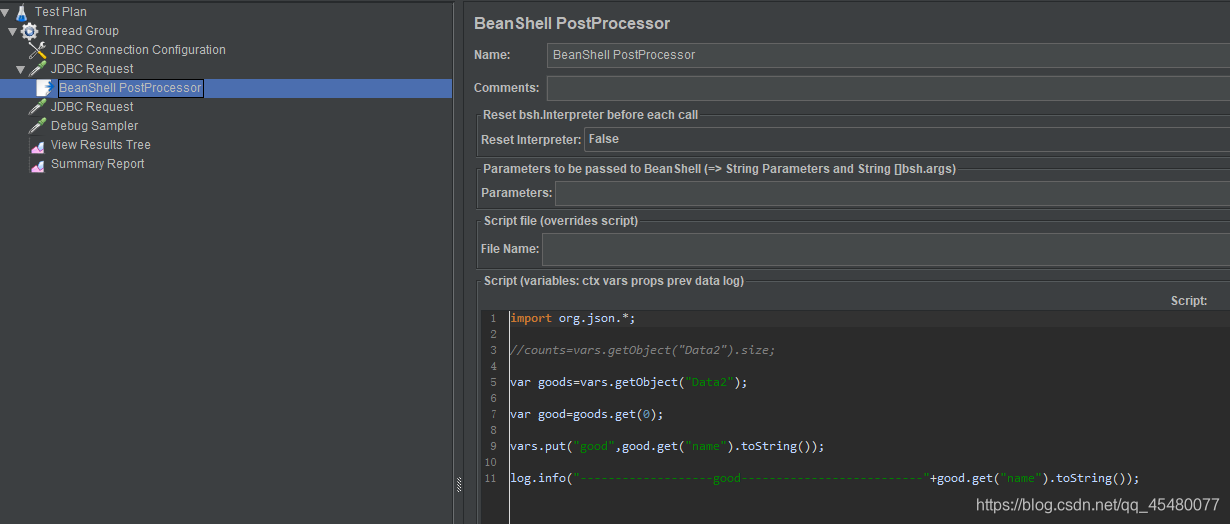Click the Debug Sampler pipette icon
Viewport: 1230px width, 524px height.
click(38, 126)
